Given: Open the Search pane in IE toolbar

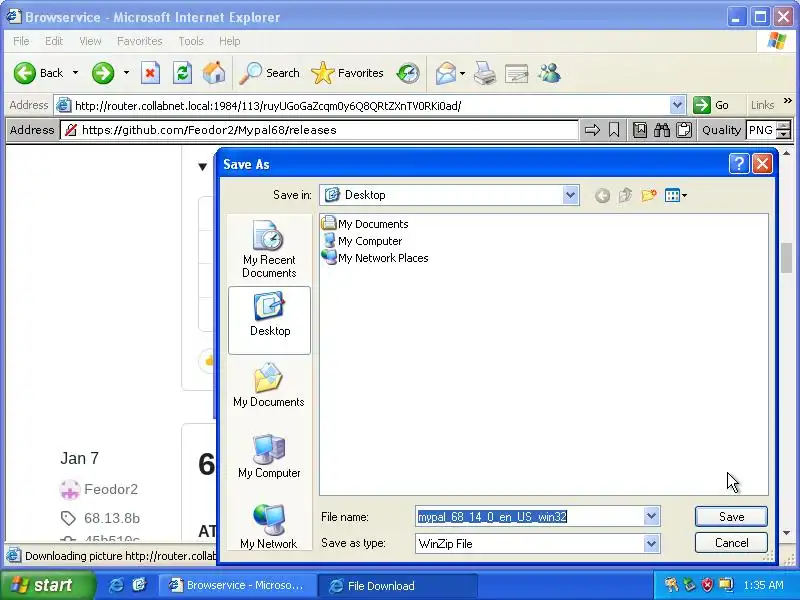Looking at the screenshot, I should [x=270, y=73].
